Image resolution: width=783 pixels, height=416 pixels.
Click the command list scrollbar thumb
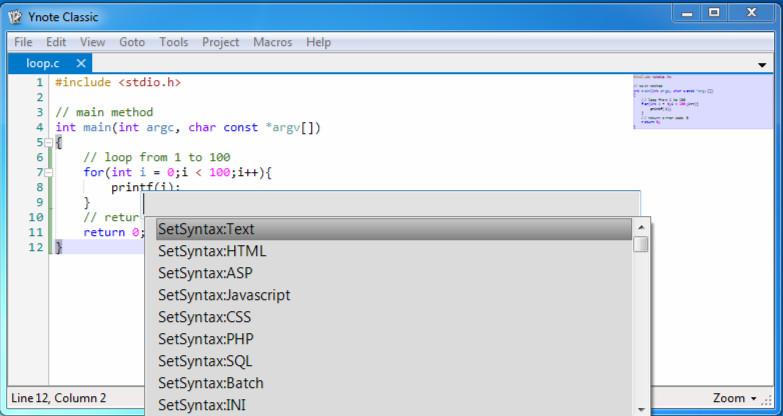641,245
